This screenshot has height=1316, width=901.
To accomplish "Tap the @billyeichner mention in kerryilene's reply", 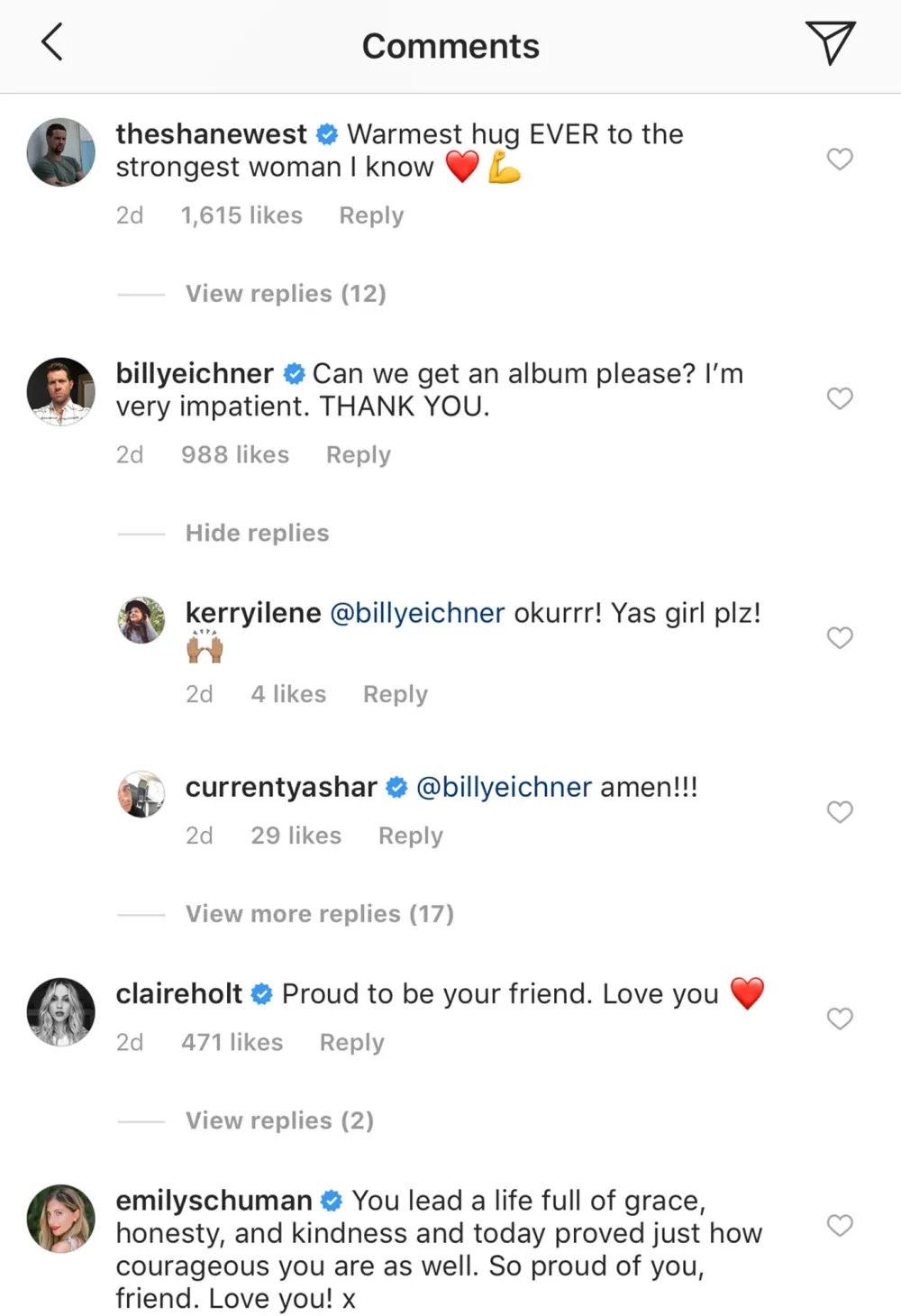I will click(417, 613).
